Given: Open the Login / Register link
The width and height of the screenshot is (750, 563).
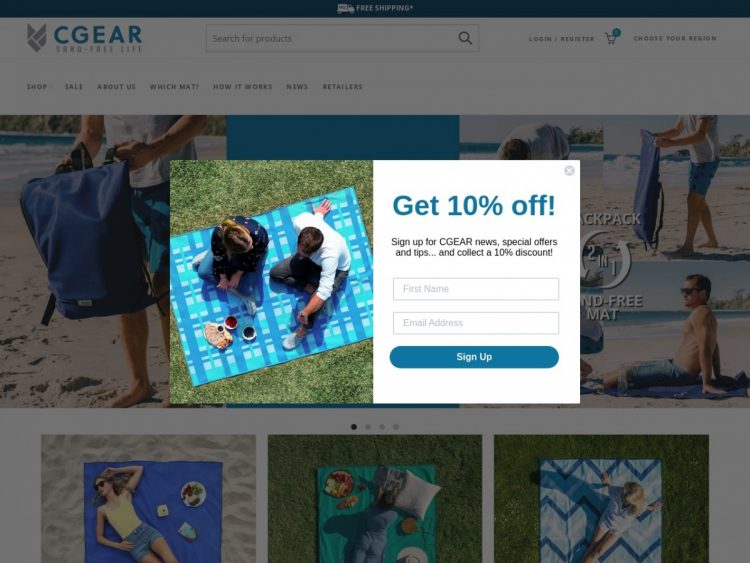Looking at the screenshot, I should coord(562,39).
